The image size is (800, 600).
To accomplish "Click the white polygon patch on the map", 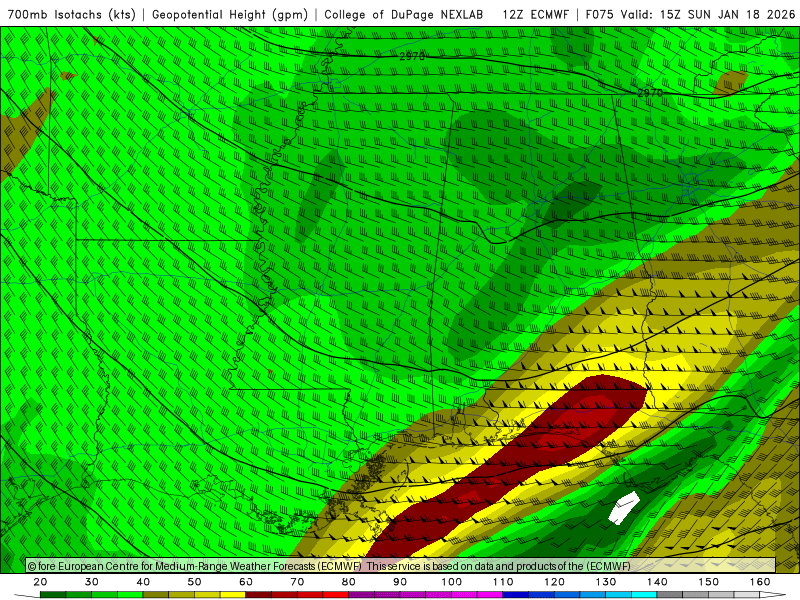I will [624, 508].
